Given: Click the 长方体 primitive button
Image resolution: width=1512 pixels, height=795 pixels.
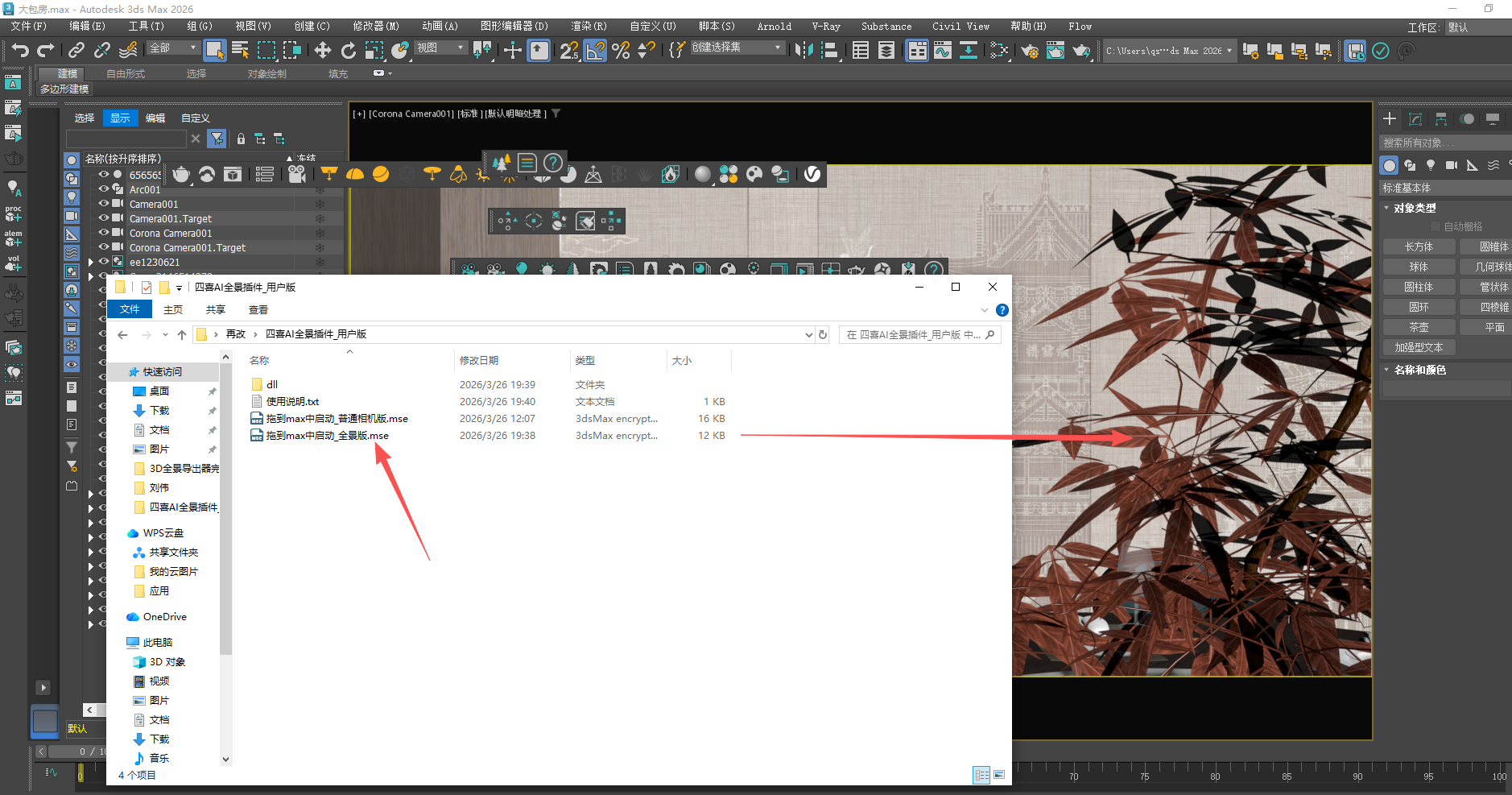Looking at the screenshot, I should pos(1419,247).
